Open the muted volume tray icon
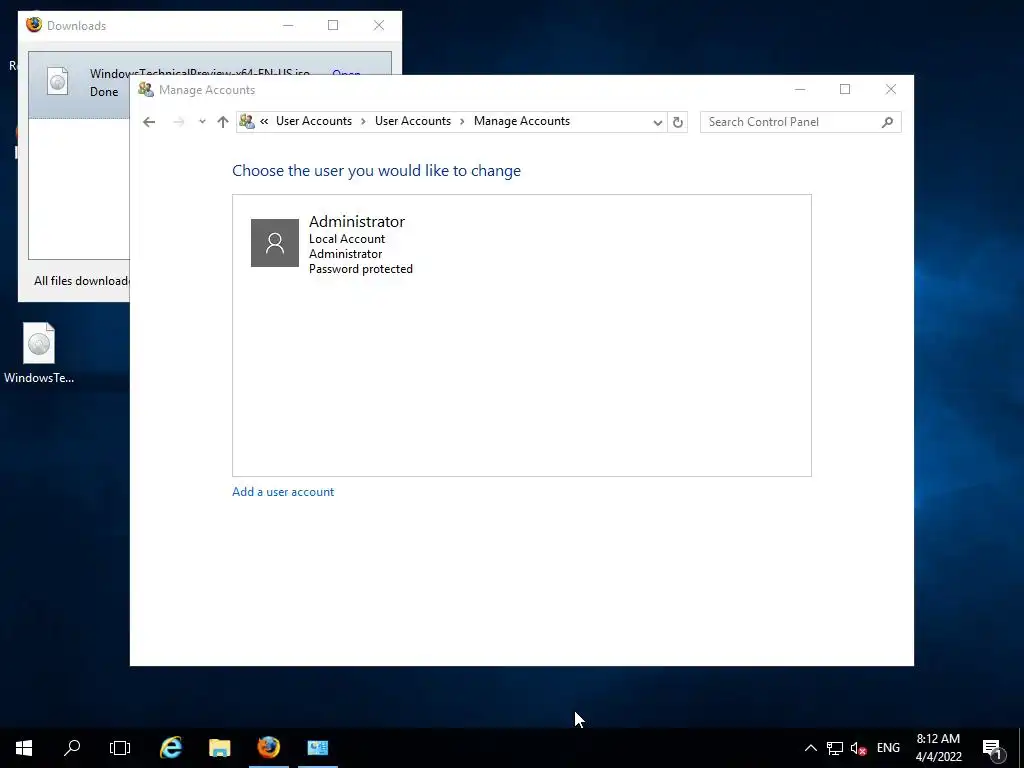The height and width of the screenshot is (768, 1024). pyautogui.click(x=858, y=748)
